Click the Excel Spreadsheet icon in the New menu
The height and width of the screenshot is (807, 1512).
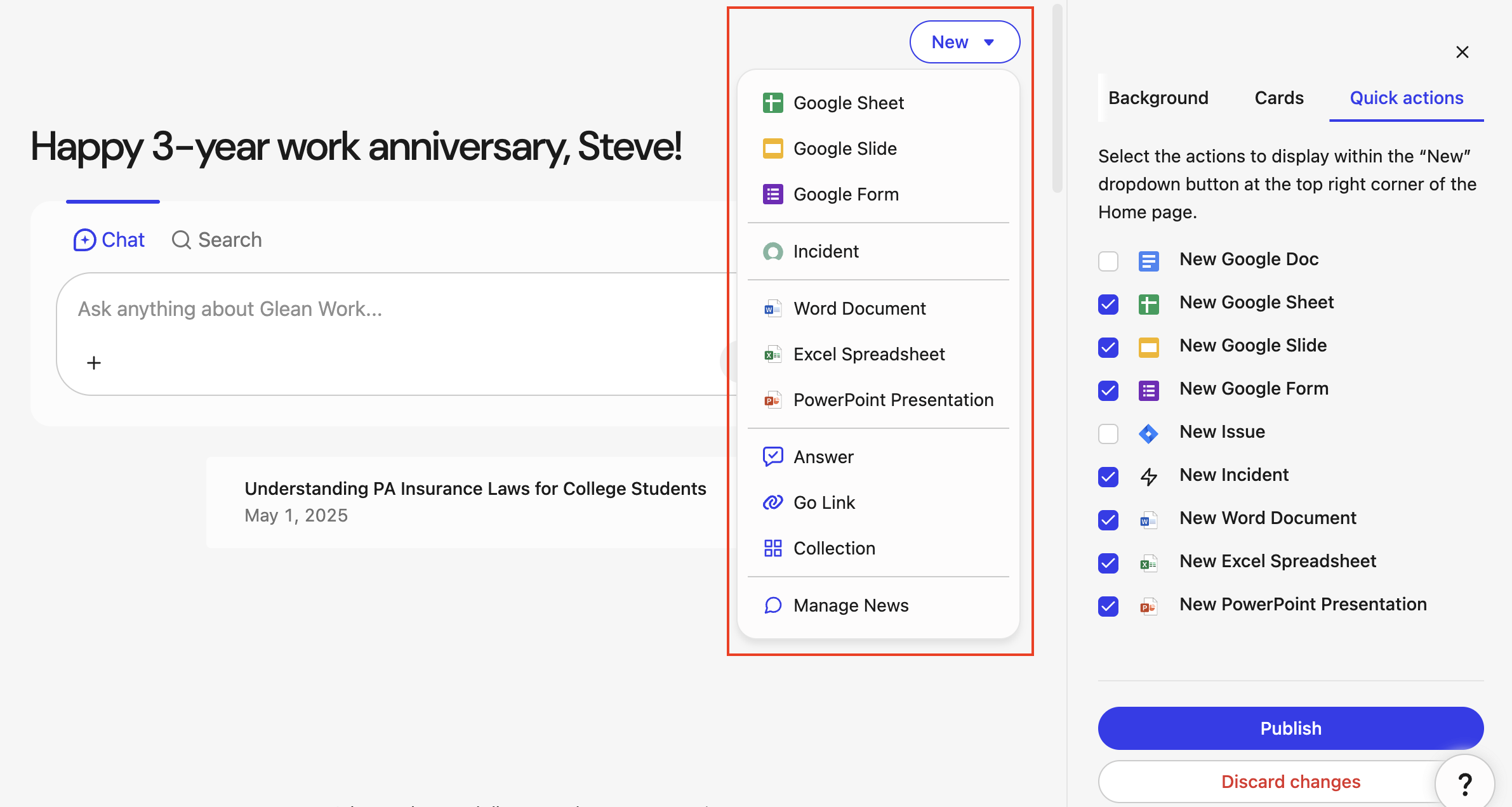pyautogui.click(x=773, y=355)
